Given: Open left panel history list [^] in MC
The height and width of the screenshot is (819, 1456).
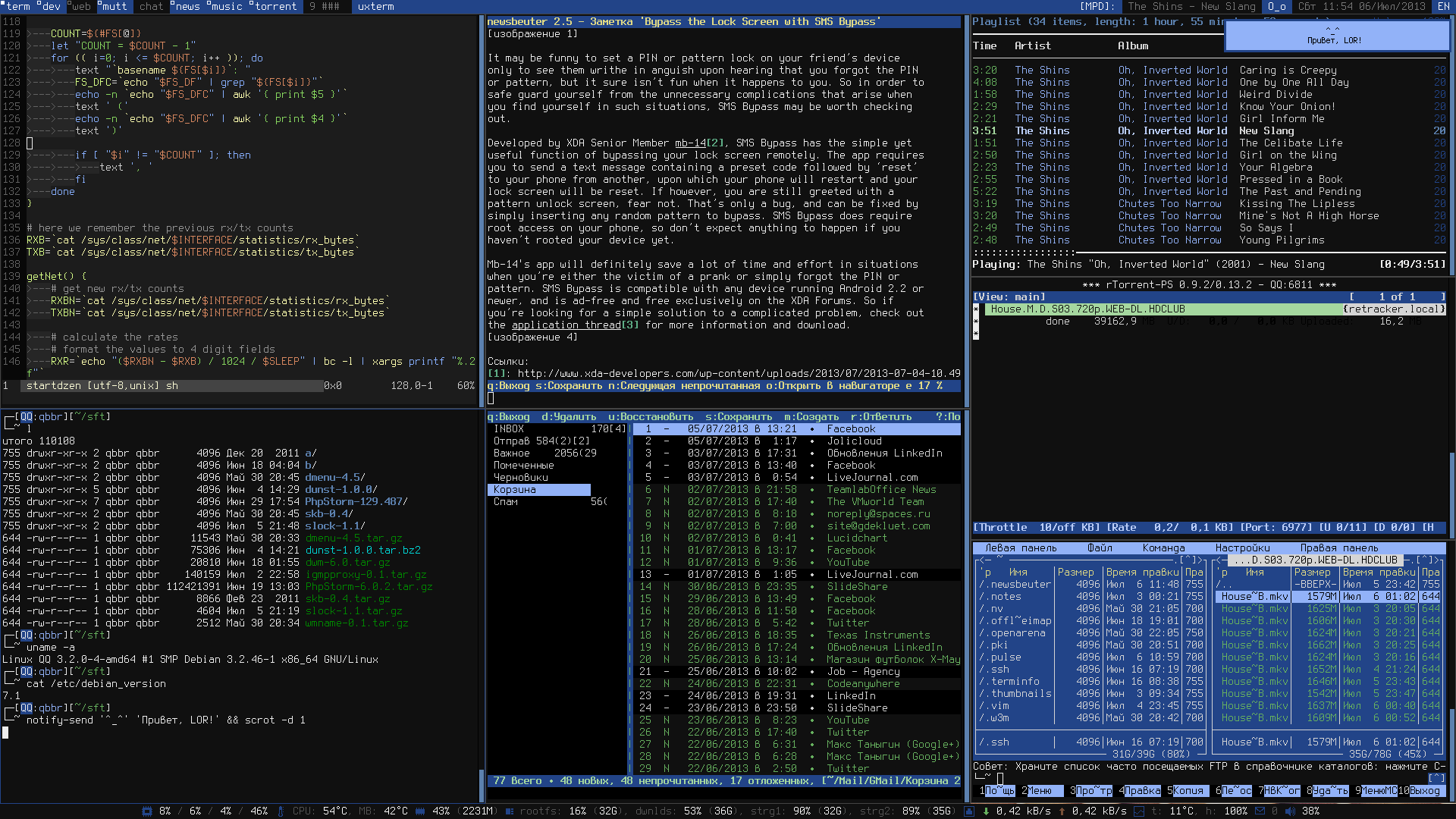Looking at the screenshot, I should pos(1188,560).
